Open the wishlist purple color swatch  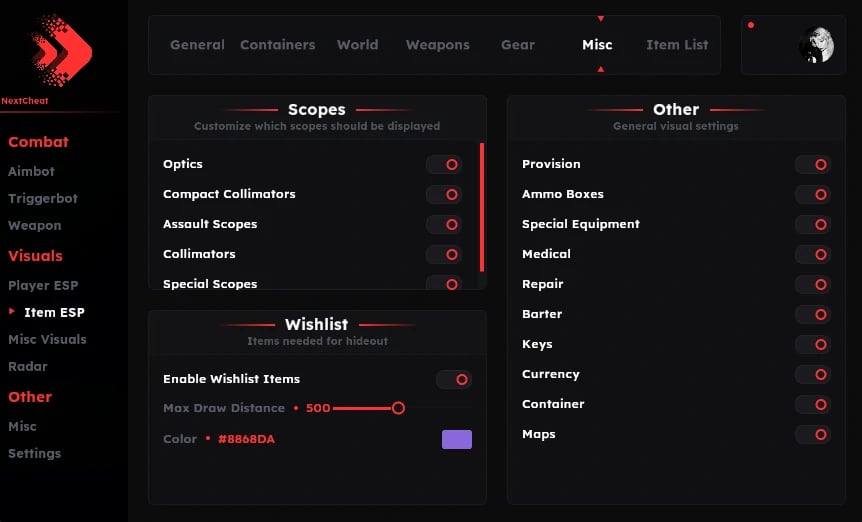(x=457, y=439)
